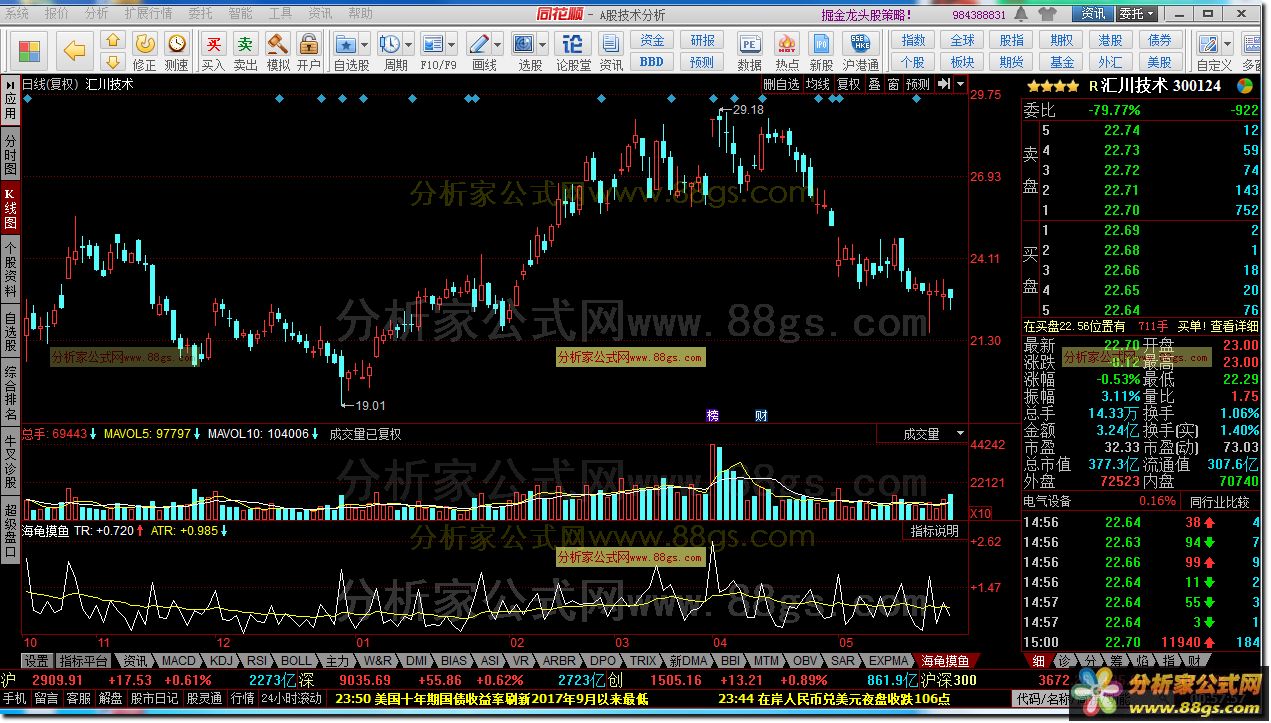Click the 买入 buy icon
The height and width of the screenshot is (723, 1271).
213,51
